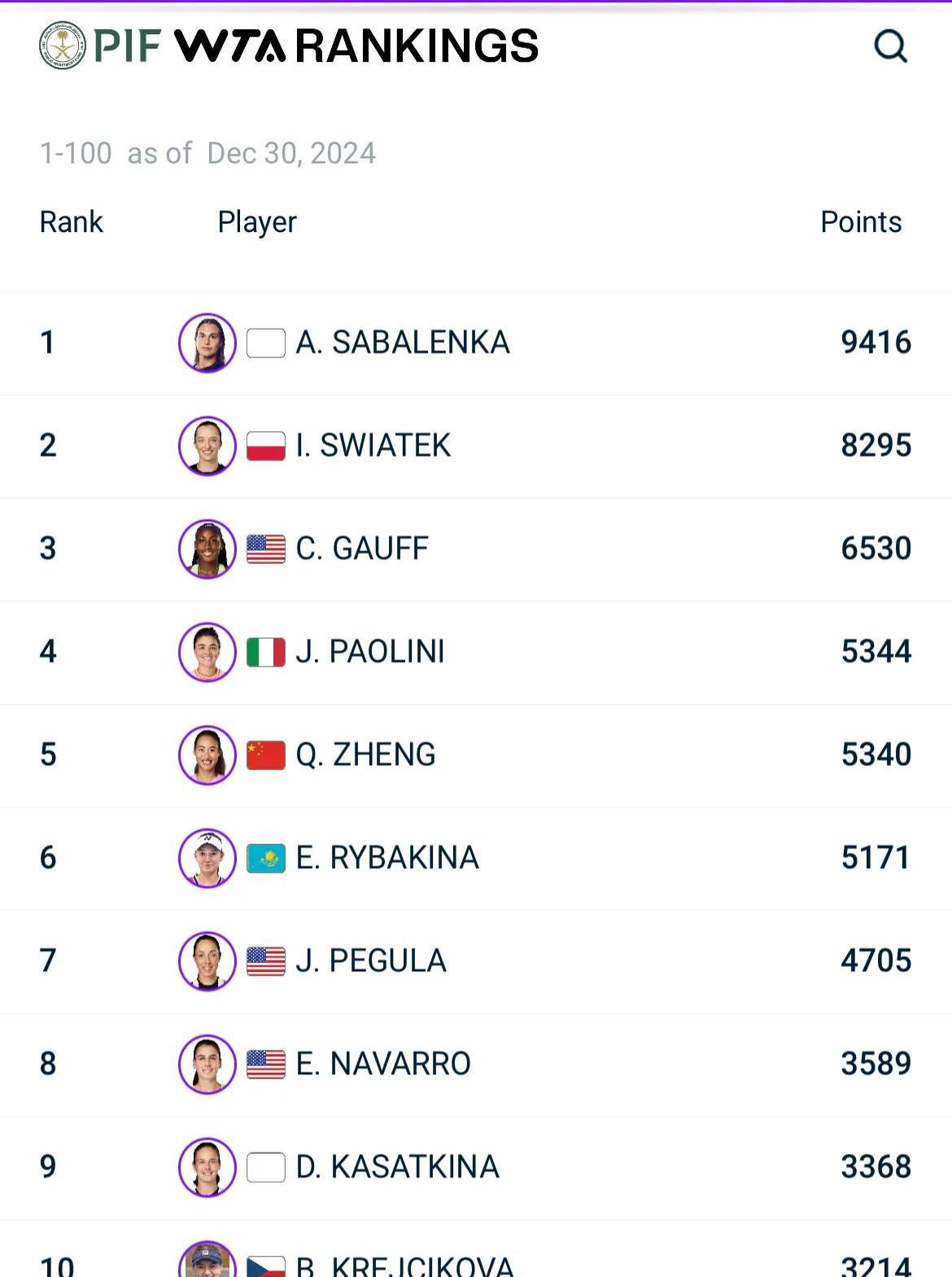952x1277 pixels.
Task: Tap the Rank column header
Action: pos(72,222)
